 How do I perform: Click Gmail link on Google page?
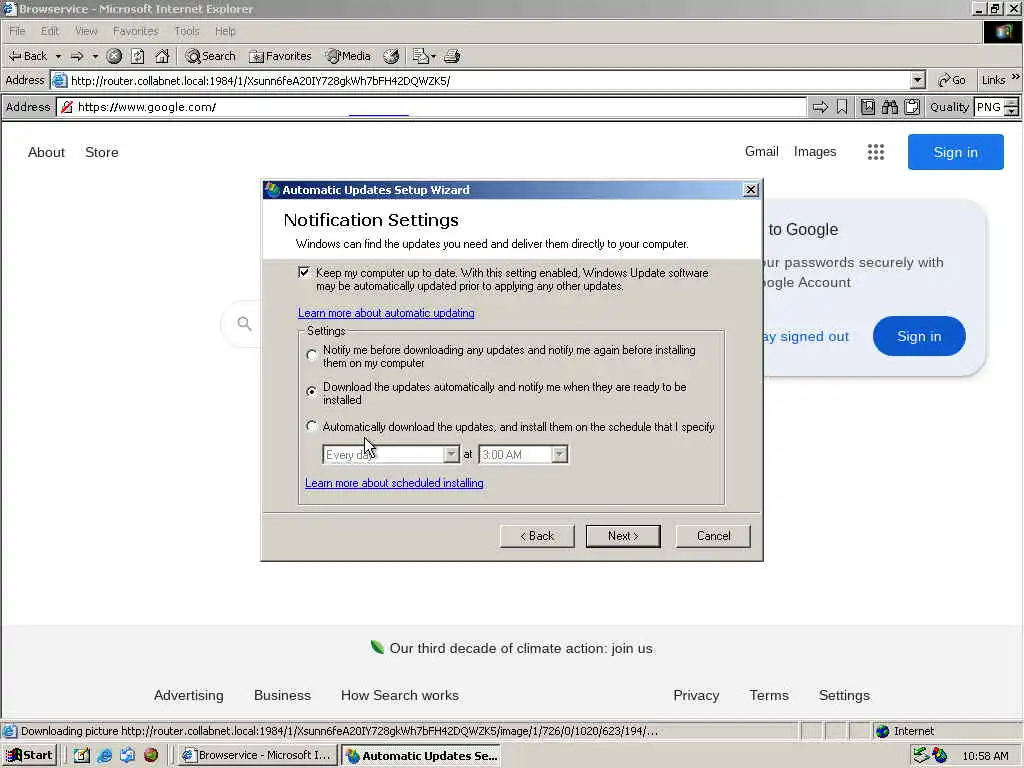(x=761, y=152)
